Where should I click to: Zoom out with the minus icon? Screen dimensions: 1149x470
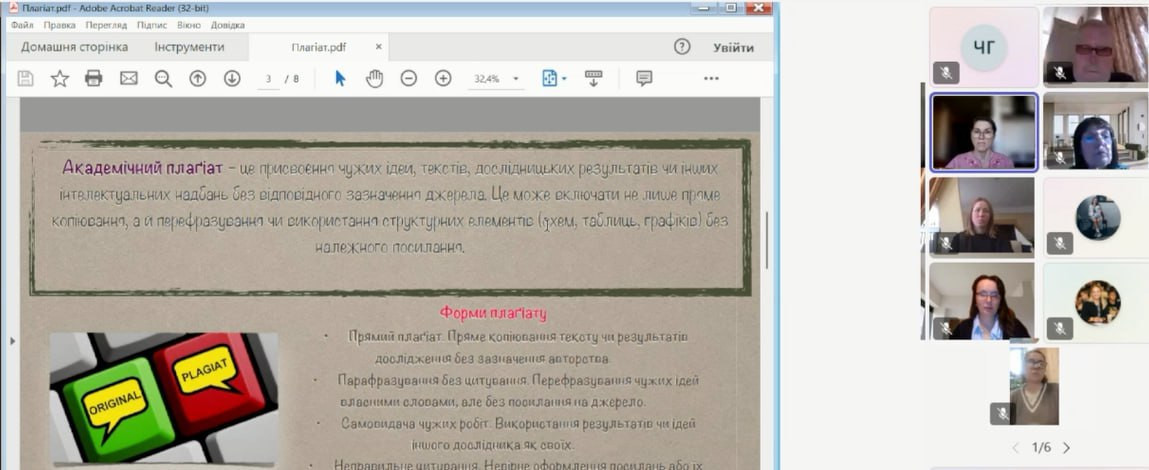click(409, 78)
